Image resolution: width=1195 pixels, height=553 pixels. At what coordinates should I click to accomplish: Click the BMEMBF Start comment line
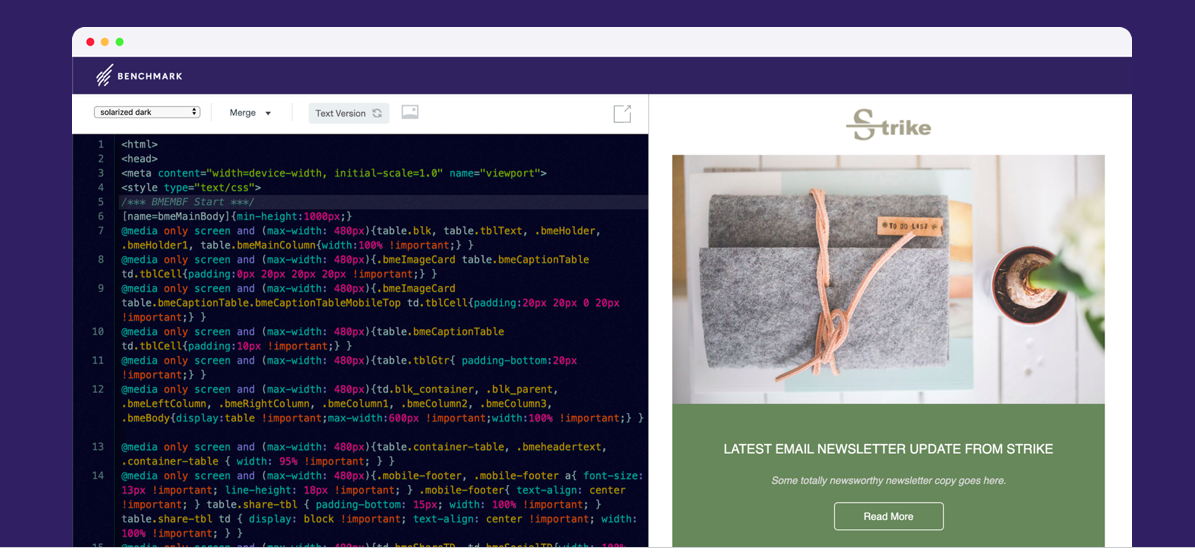pyautogui.click(x=188, y=202)
